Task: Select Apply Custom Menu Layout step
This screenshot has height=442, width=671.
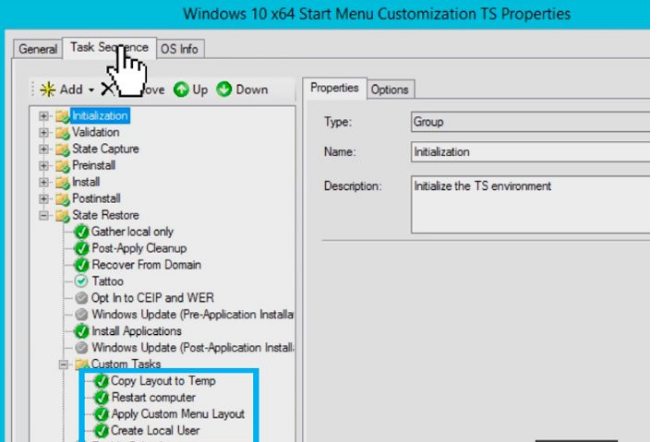Action: [178, 414]
